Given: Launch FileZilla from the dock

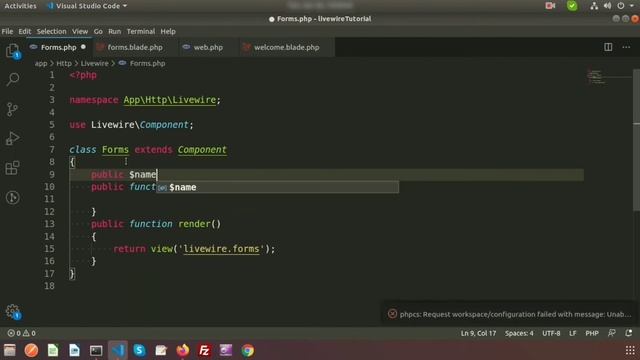Looking at the screenshot, I should click(204, 350).
